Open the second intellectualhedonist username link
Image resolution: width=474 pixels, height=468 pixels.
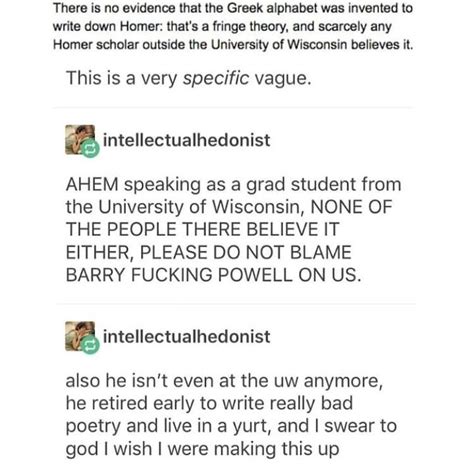pos(186,336)
